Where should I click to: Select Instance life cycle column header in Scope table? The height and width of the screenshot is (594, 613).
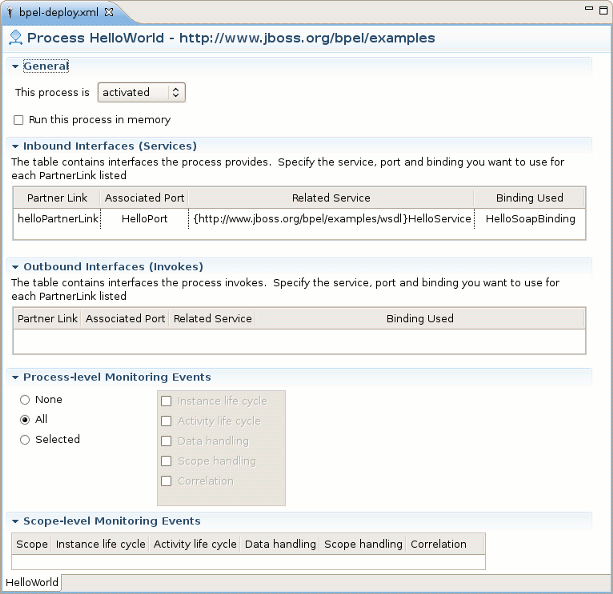[x=100, y=544]
